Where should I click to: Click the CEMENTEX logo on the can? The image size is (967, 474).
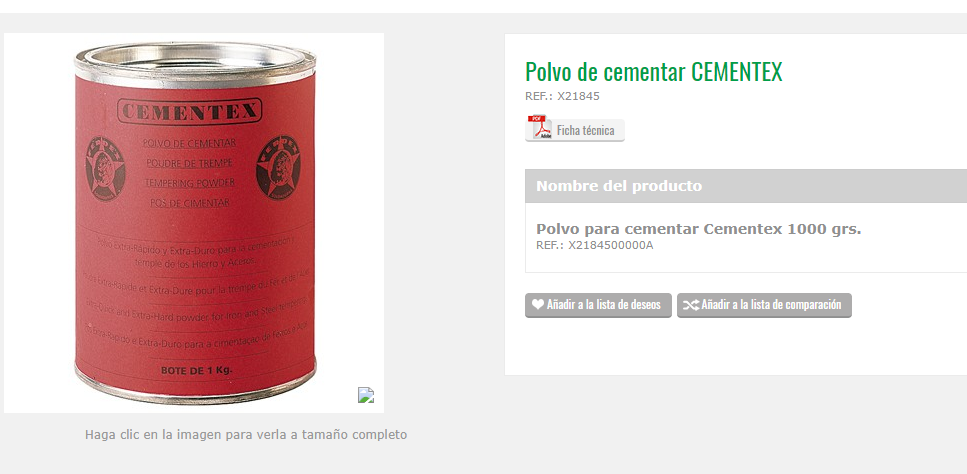point(189,112)
